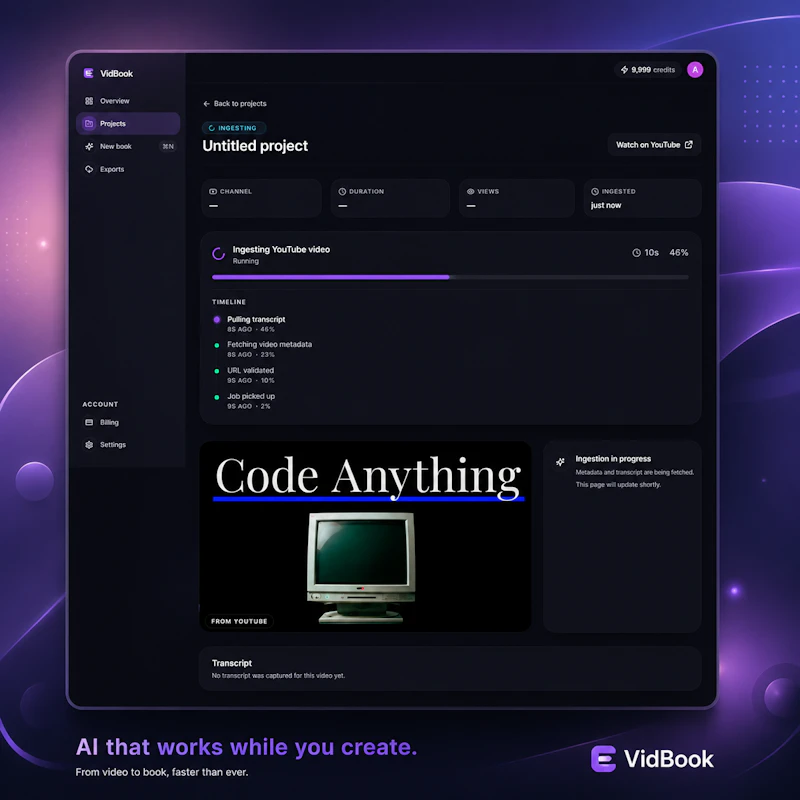Image resolution: width=800 pixels, height=800 pixels.
Task: Go Back to projects
Action: [235, 104]
